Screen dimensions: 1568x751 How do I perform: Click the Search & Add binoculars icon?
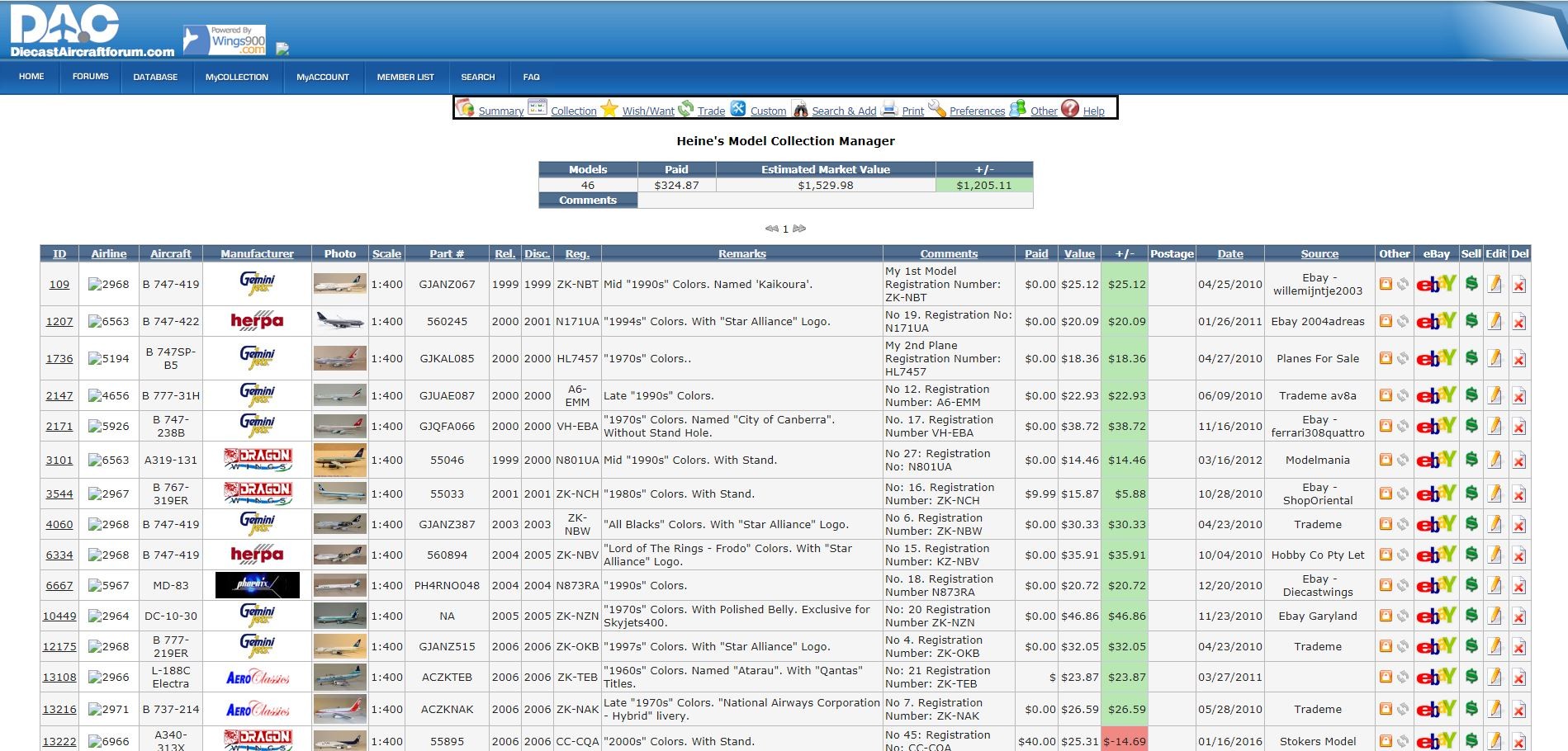[x=800, y=108]
